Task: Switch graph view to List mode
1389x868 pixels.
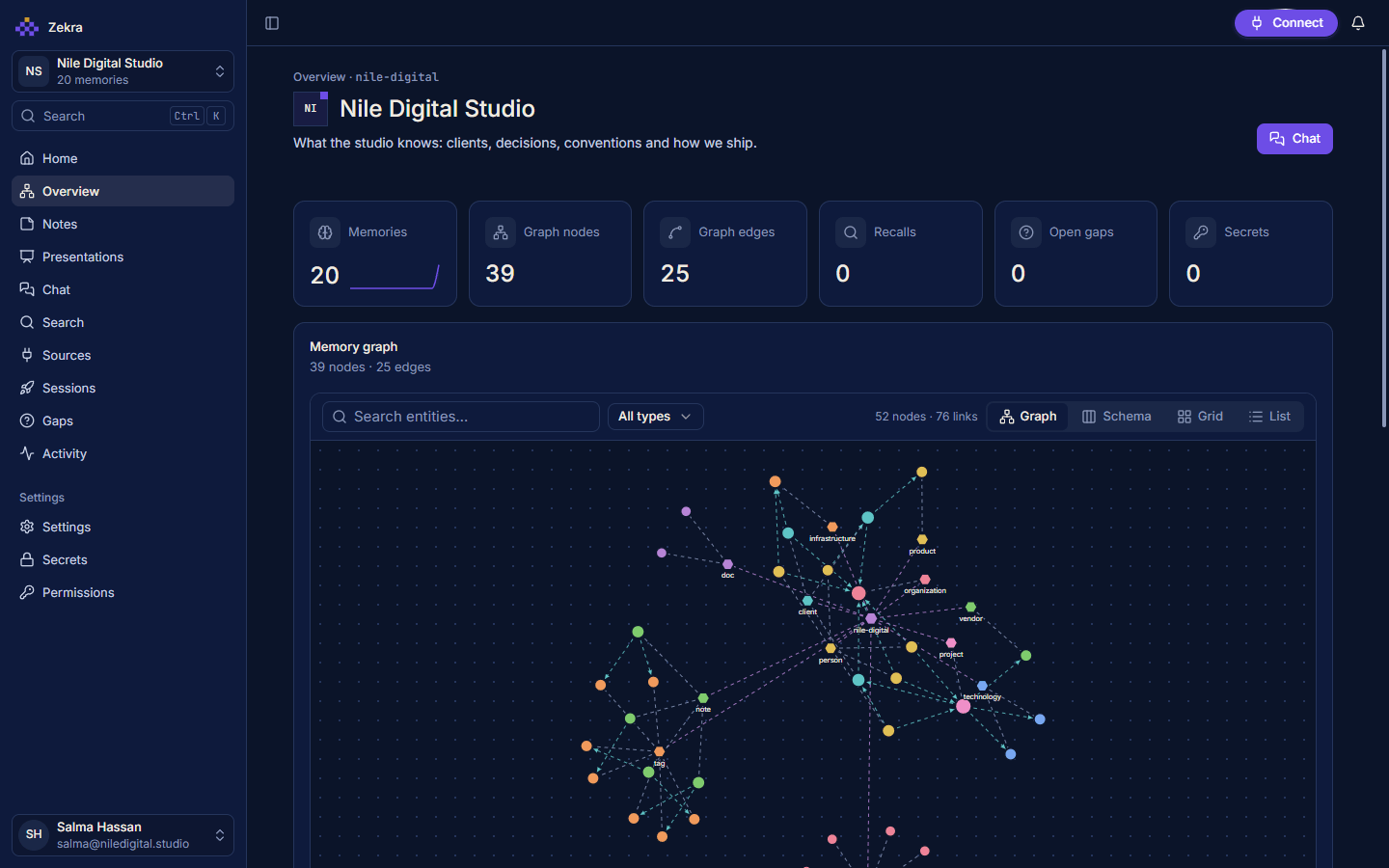Action: coord(1269,417)
